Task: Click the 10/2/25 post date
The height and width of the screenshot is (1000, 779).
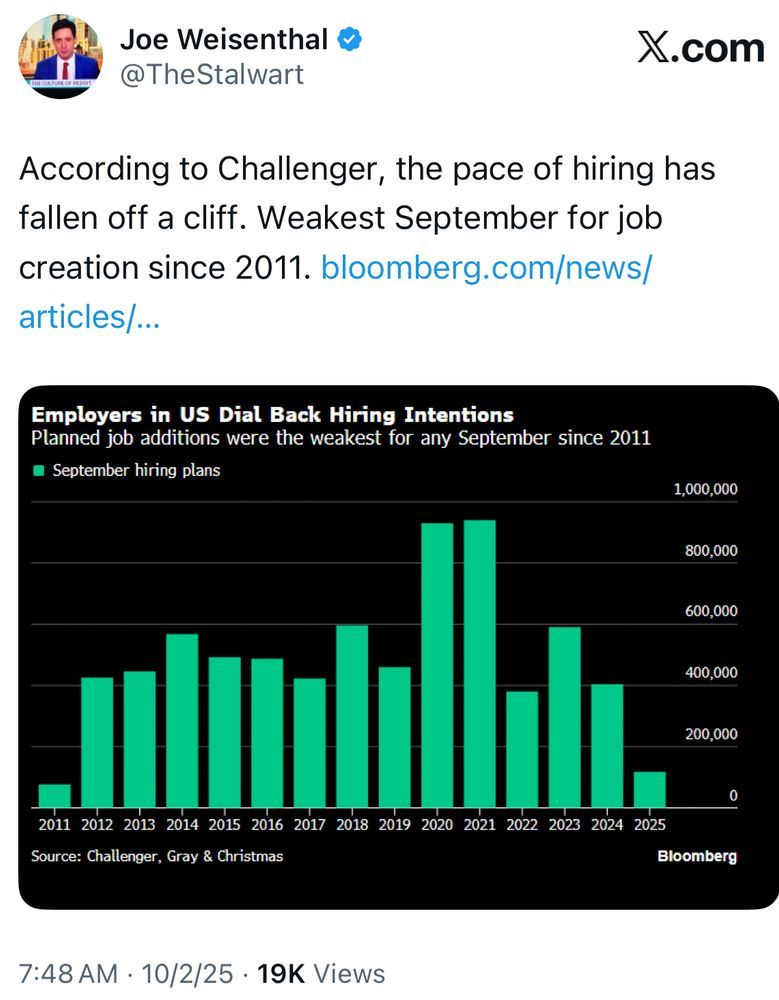Action: 187,974
